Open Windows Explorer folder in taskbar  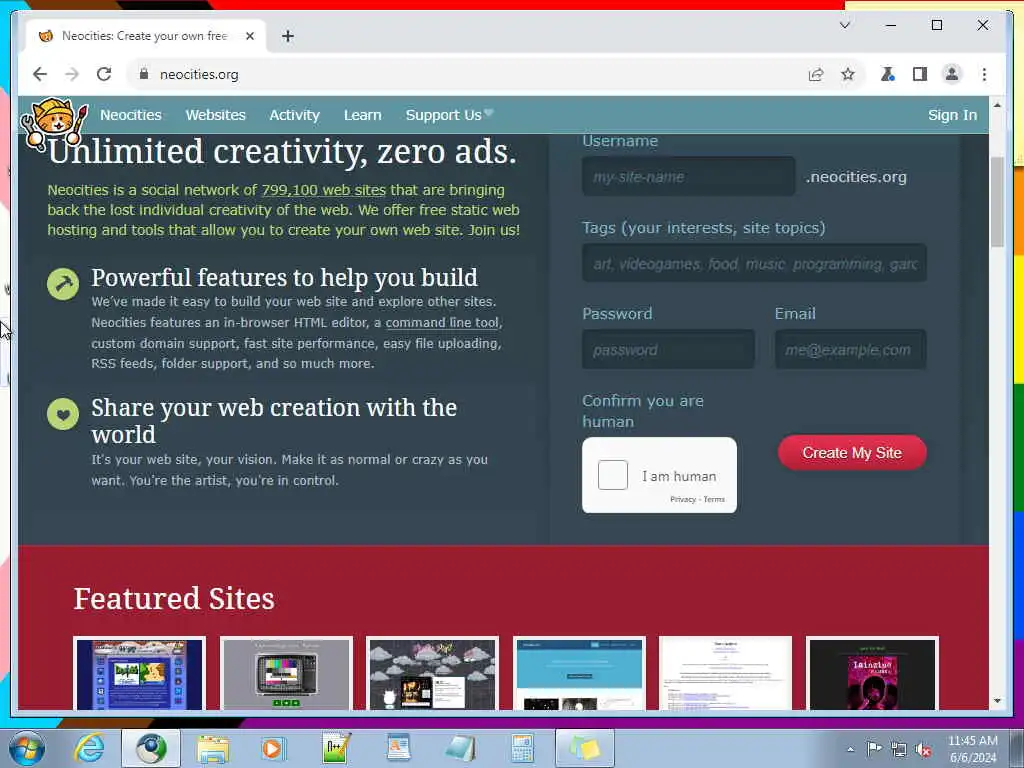213,748
